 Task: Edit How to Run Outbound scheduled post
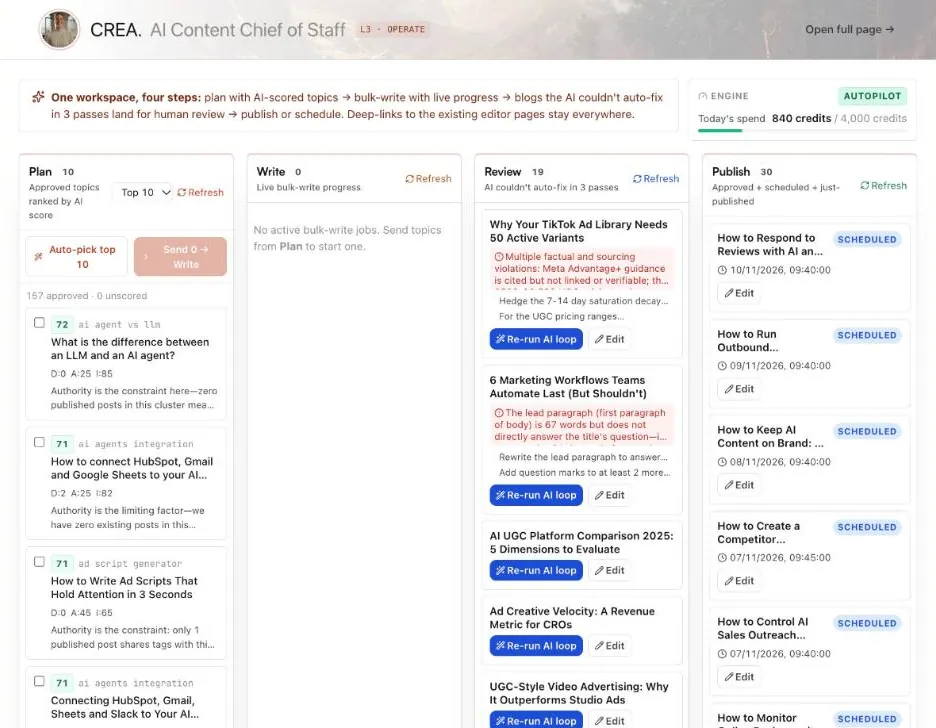[739, 388]
